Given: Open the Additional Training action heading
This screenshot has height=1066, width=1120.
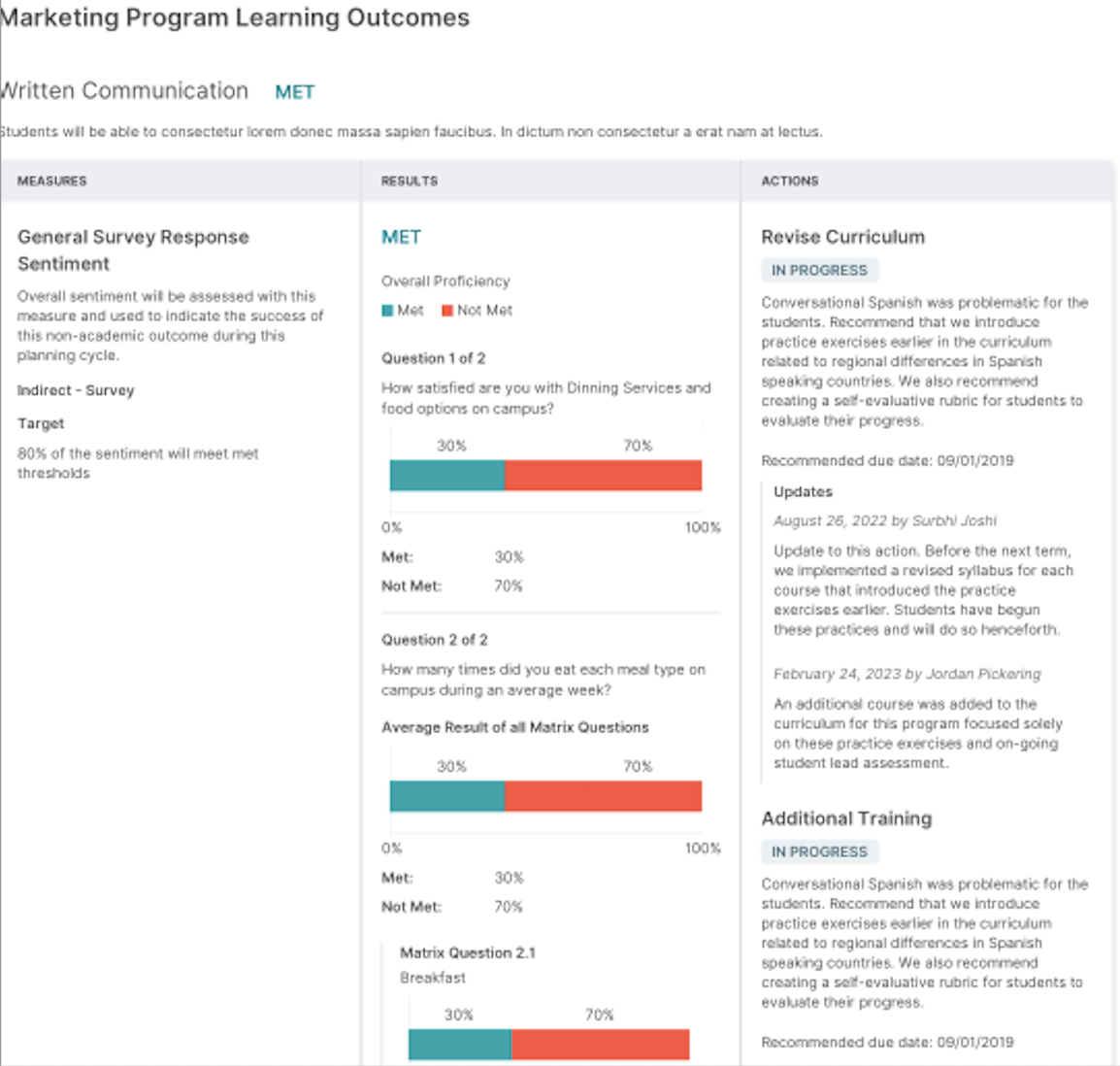Looking at the screenshot, I should 846,818.
